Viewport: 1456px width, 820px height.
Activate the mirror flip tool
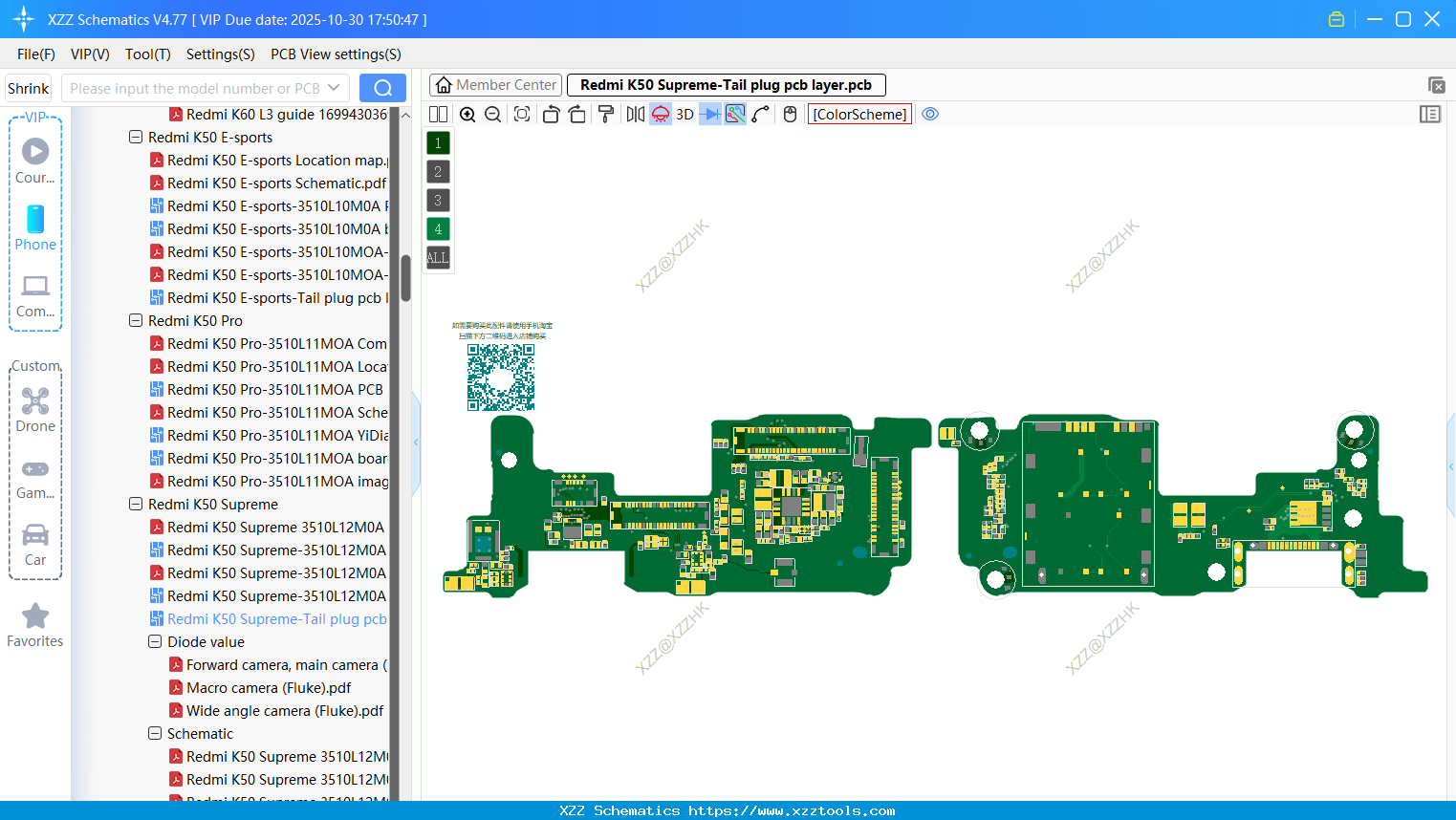pos(633,114)
